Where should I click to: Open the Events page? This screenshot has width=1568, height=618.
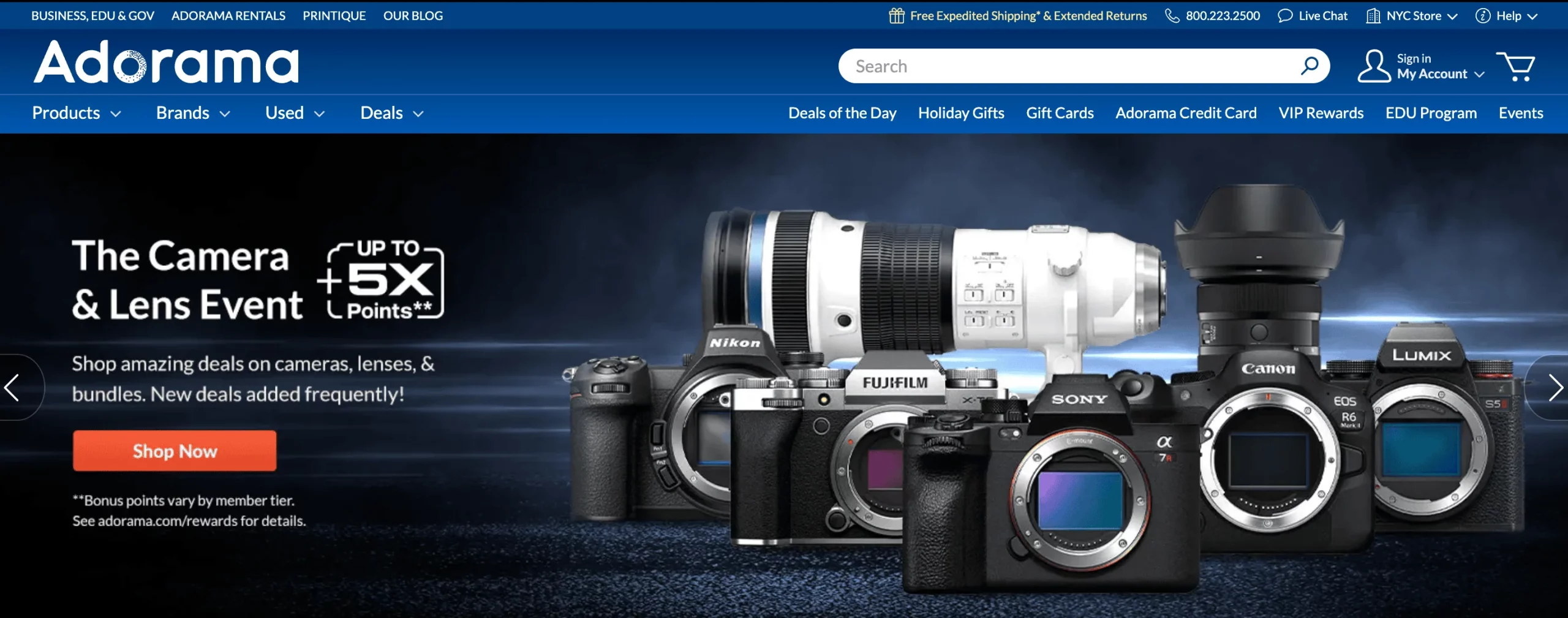click(x=1521, y=113)
